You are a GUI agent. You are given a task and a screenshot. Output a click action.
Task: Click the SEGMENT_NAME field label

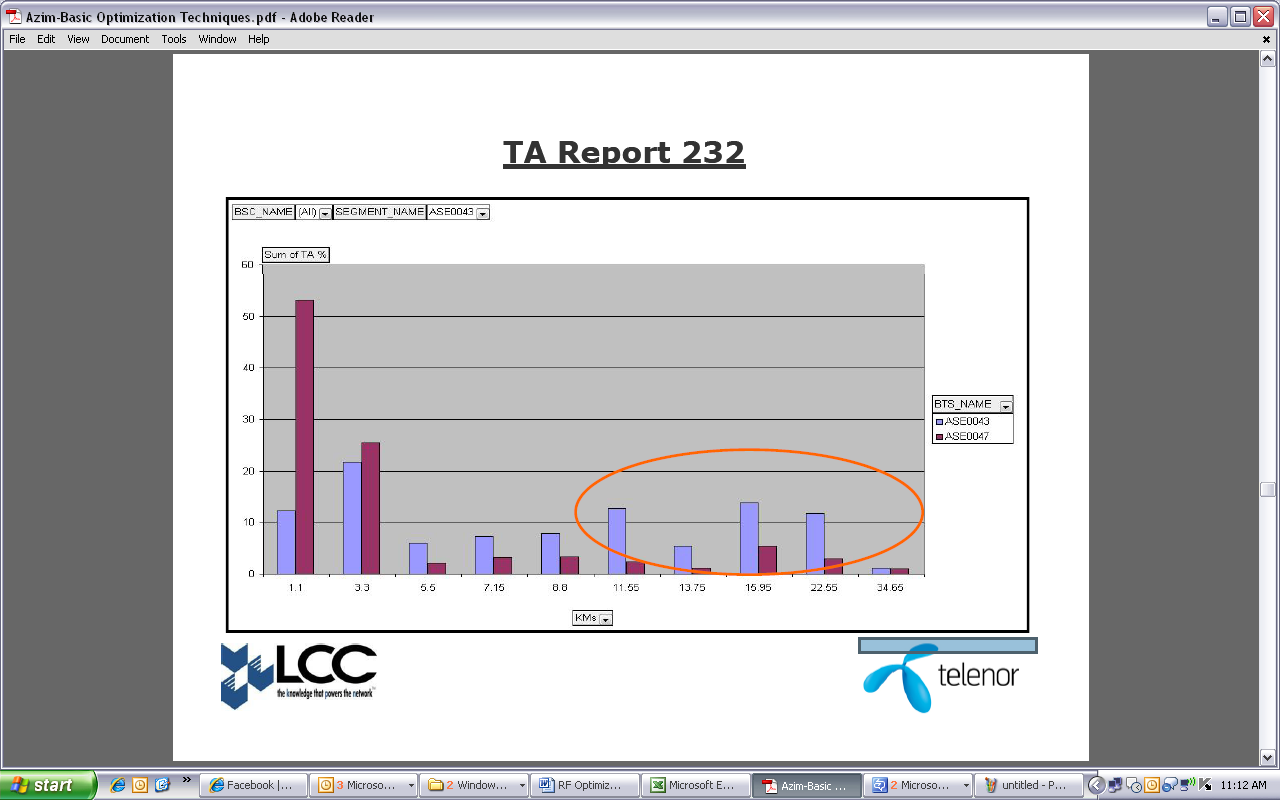pyautogui.click(x=379, y=212)
